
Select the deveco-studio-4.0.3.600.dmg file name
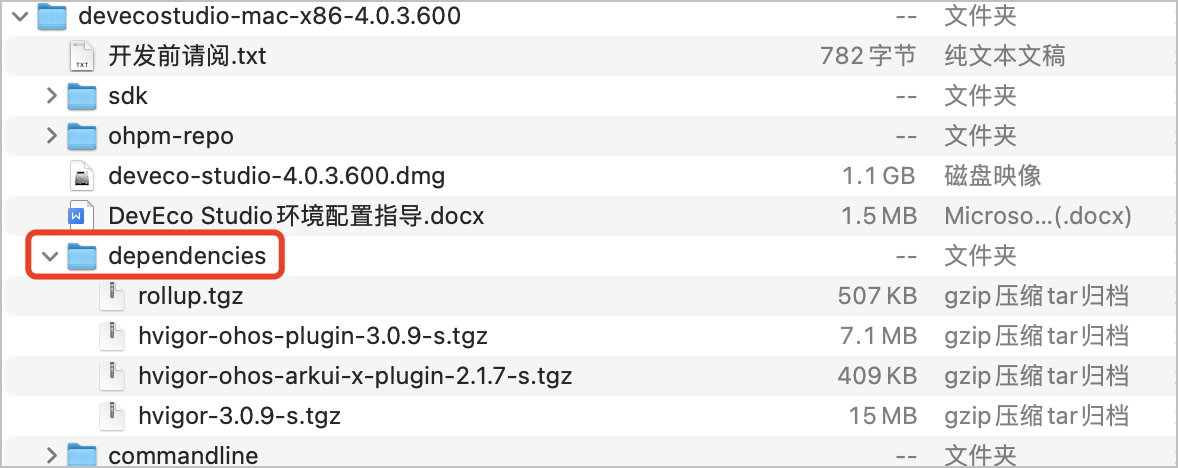pos(276,176)
